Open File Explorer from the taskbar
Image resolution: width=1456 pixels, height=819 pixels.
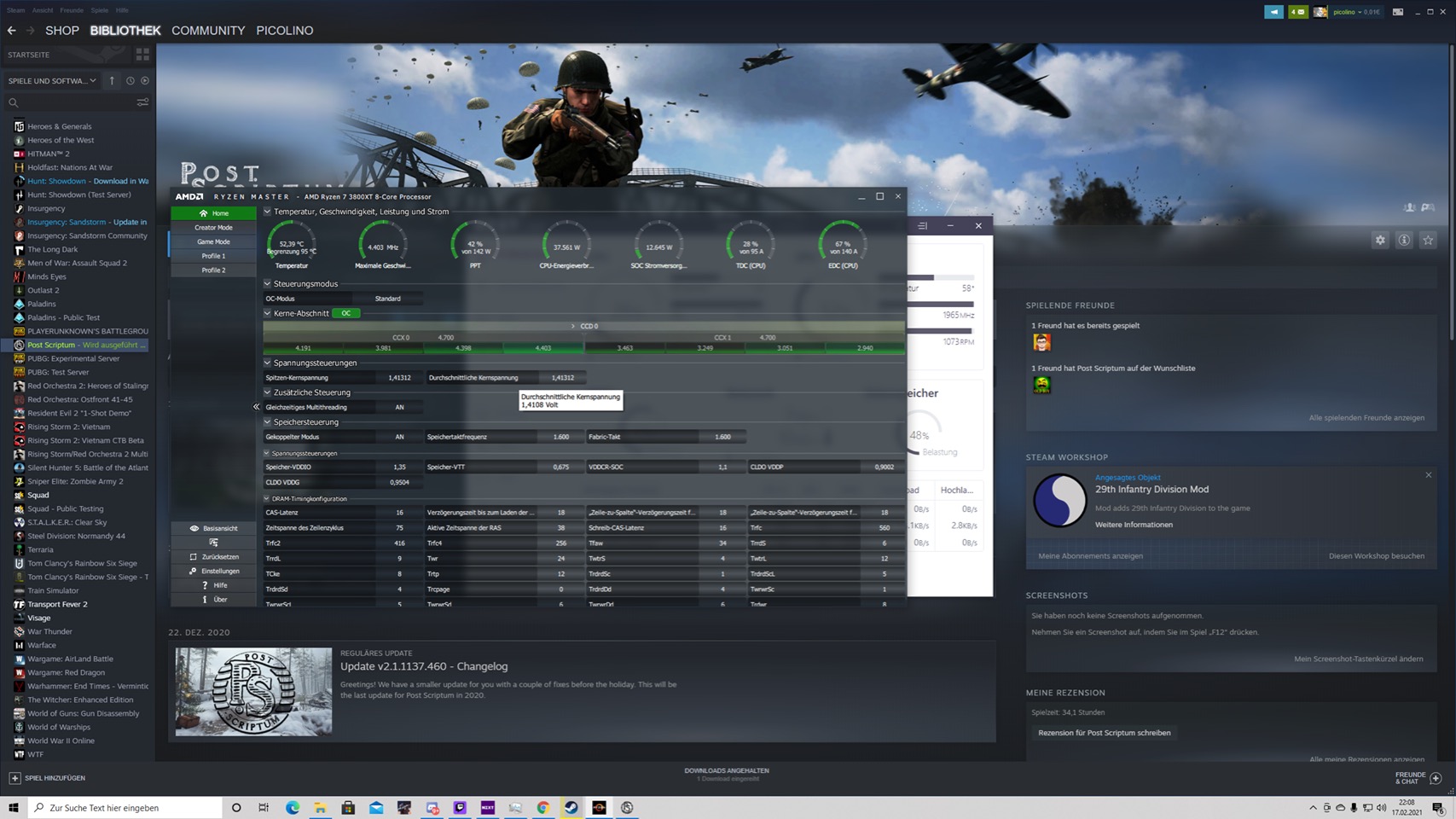320,808
